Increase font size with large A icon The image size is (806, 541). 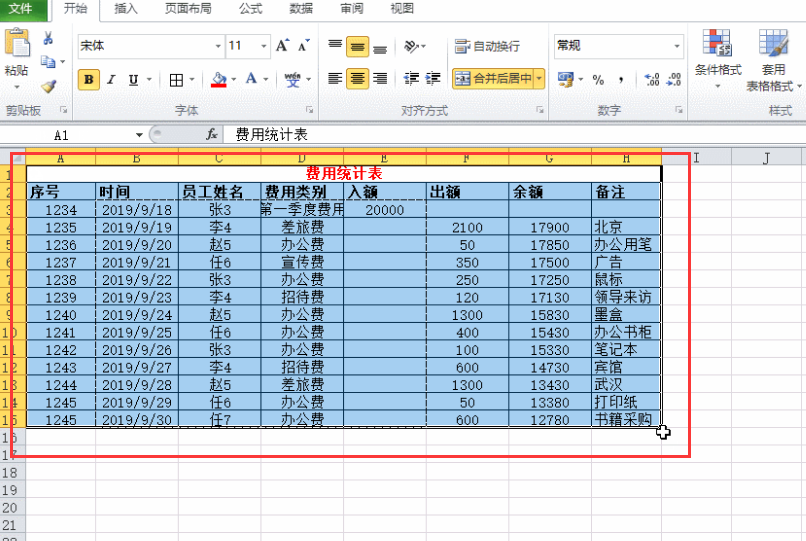coord(282,46)
